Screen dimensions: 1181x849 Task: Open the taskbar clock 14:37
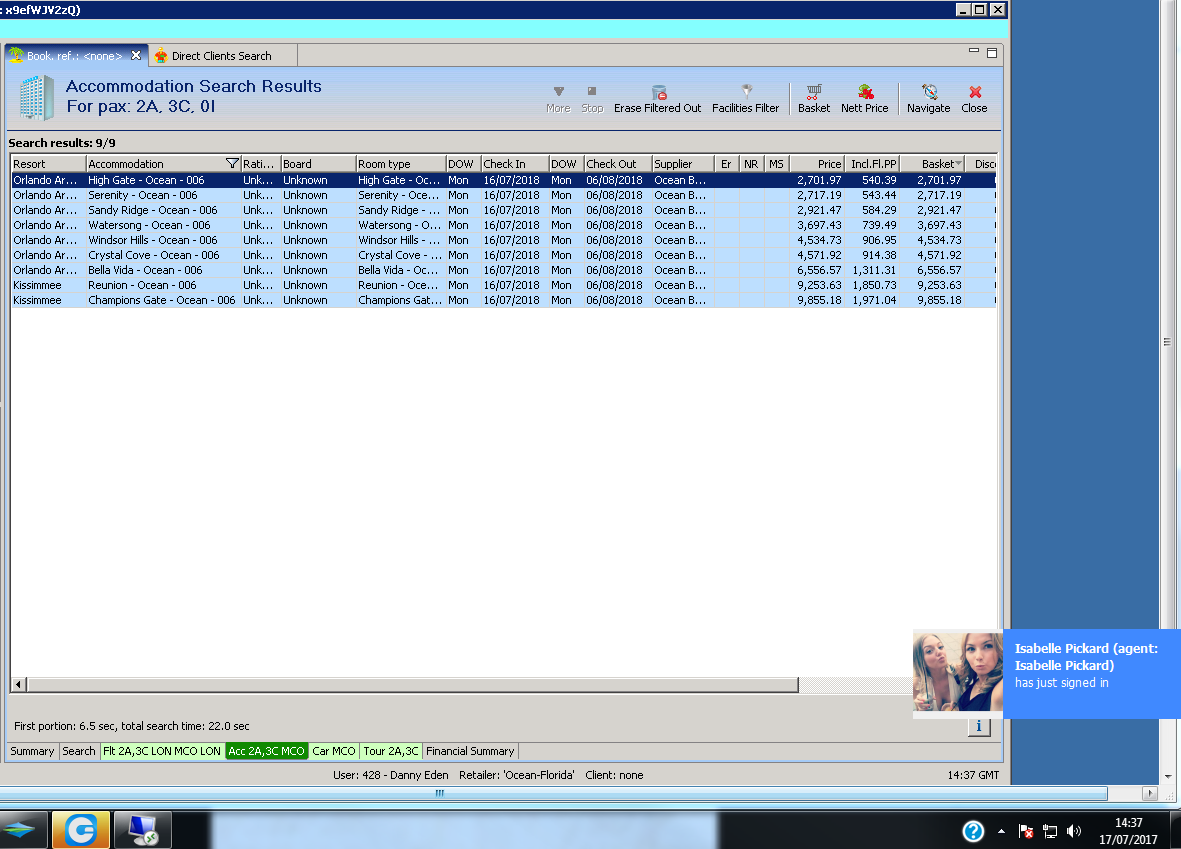pos(1128,831)
